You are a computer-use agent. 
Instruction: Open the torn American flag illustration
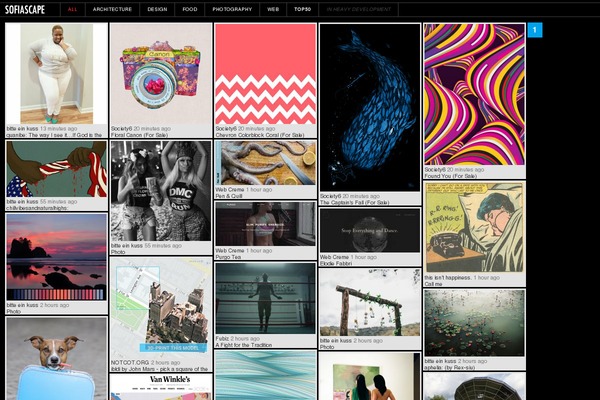[56, 169]
